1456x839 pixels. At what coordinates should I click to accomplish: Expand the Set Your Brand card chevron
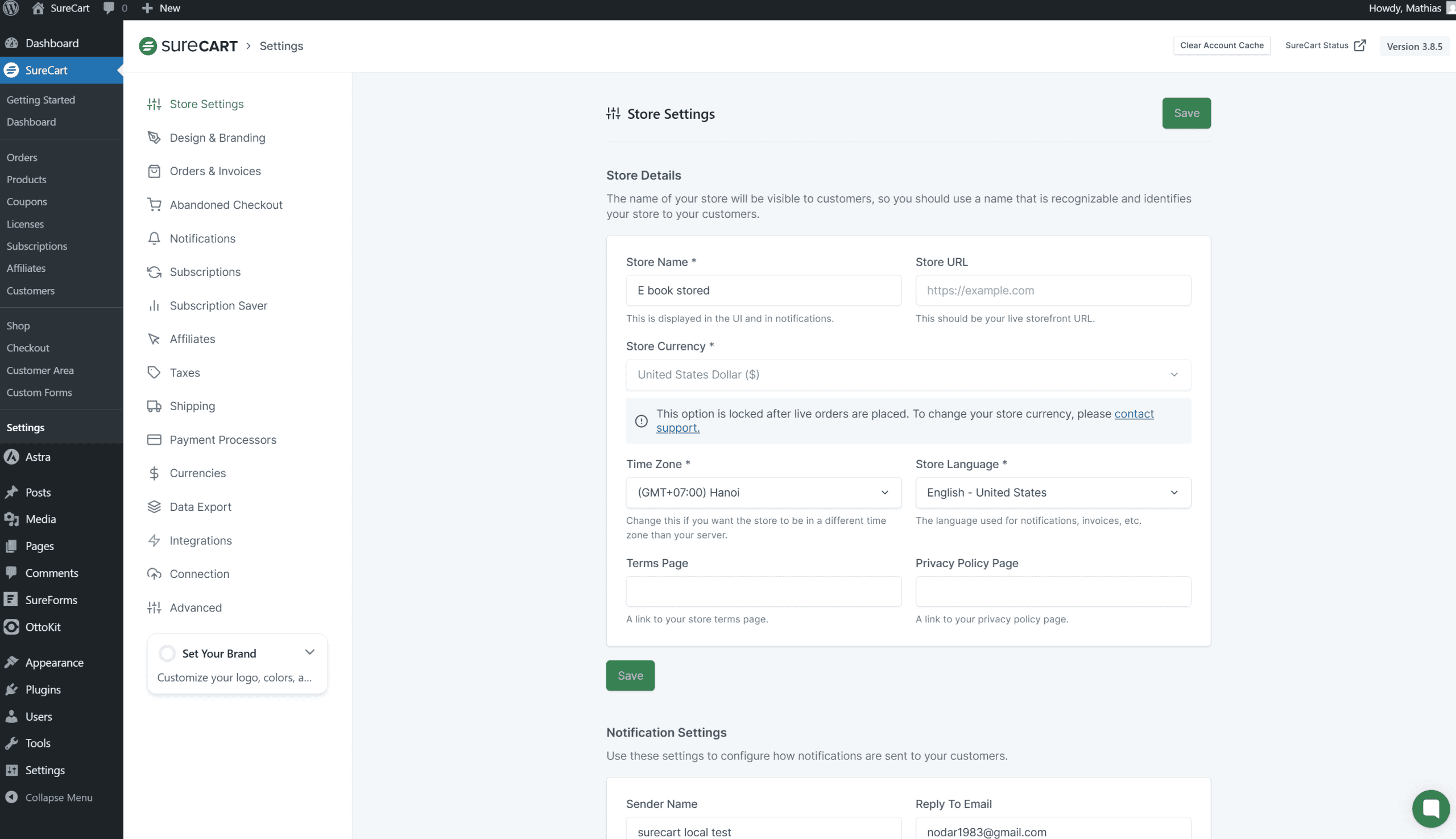tap(309, 652)
